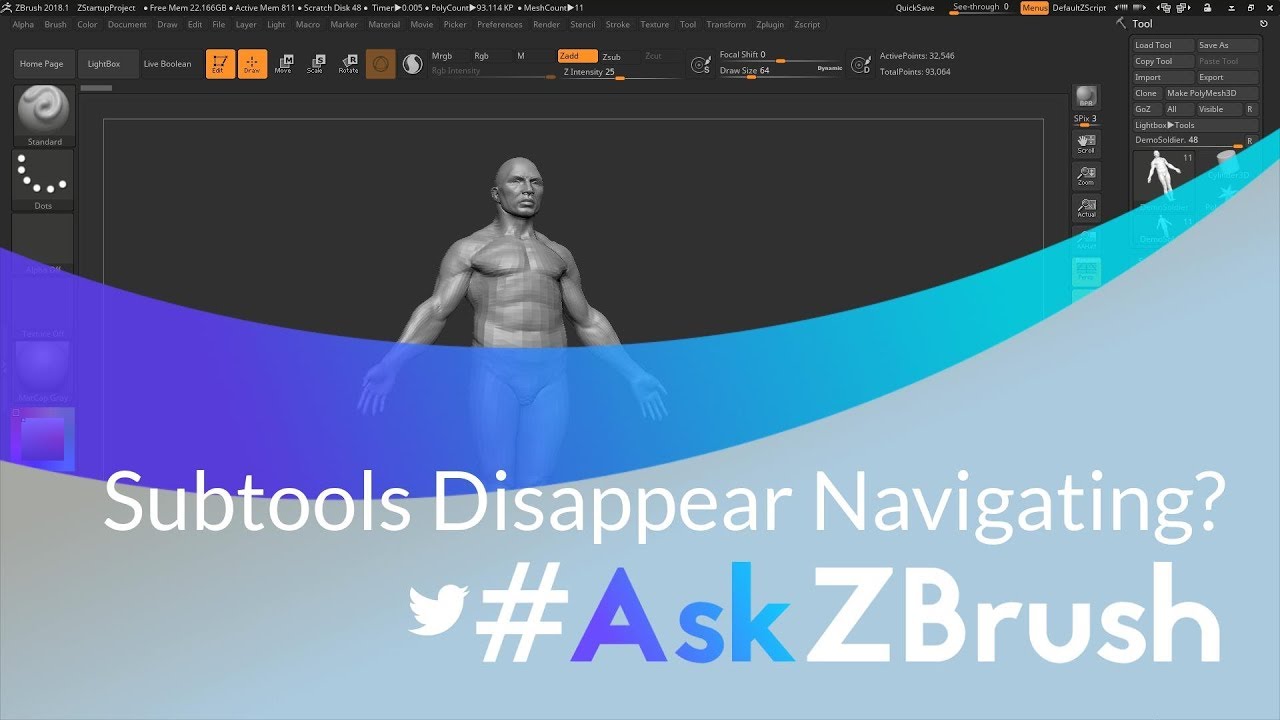The image size is (1280, 720).
Task: Click the DemoSoldier 48 tool slider
Action: click(1189, 141)
